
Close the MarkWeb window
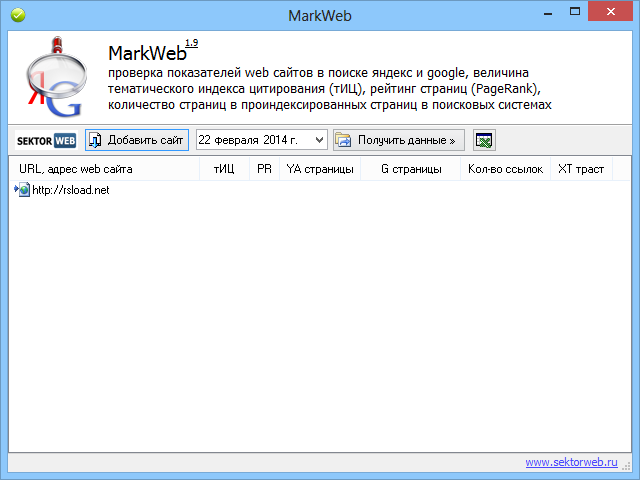(x=611, y=11)
